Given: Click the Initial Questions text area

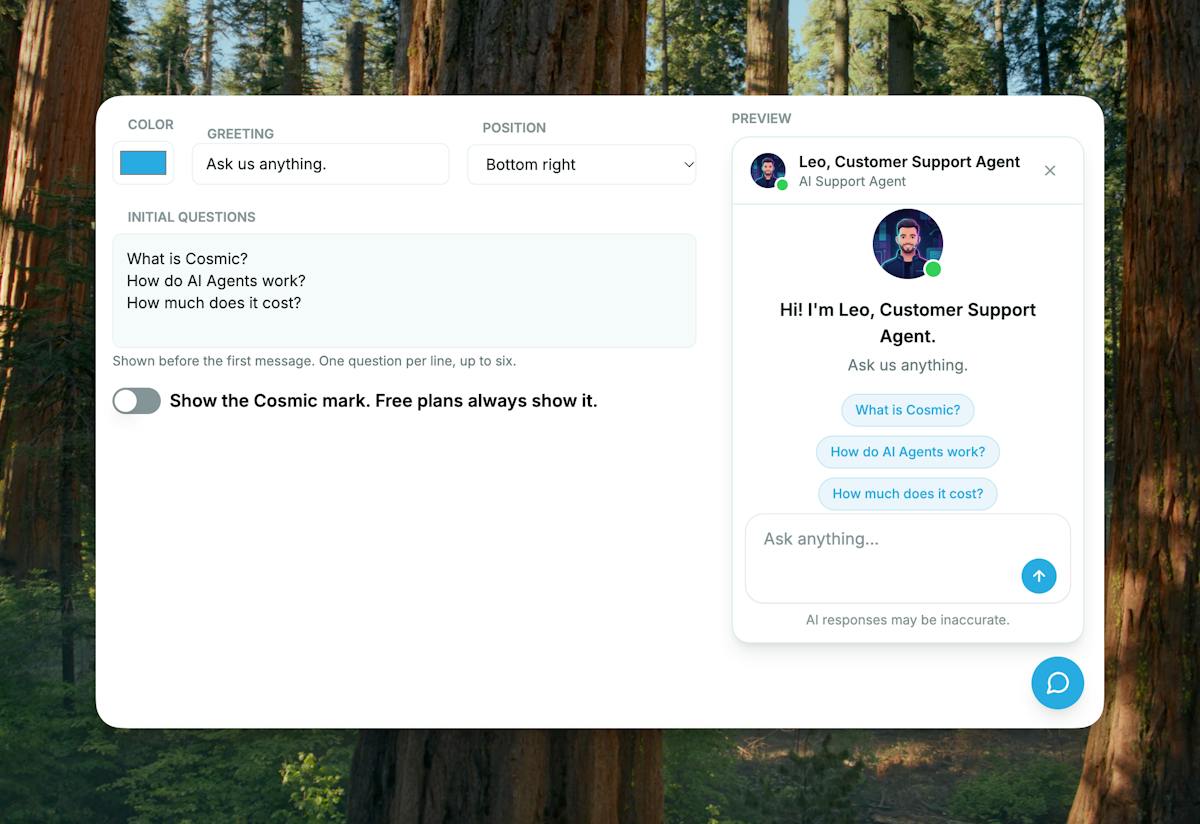Looking at the screenshot, I should (404, 291).
